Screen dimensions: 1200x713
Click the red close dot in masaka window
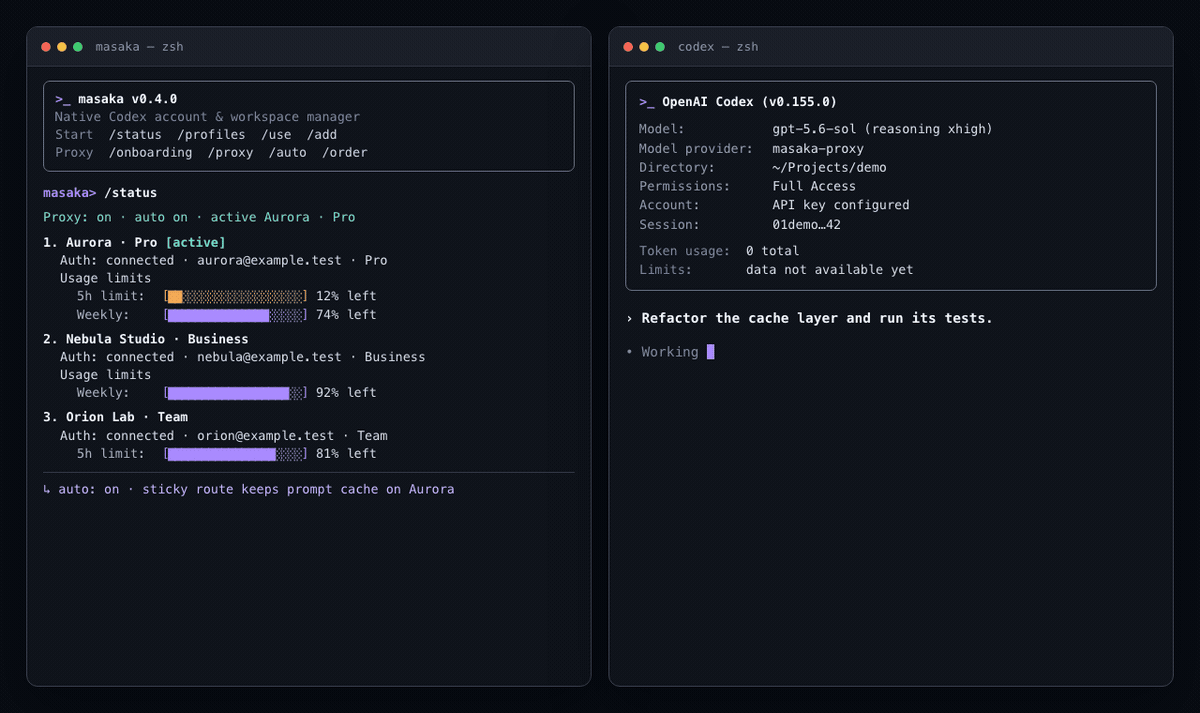(x=46, y=47)
